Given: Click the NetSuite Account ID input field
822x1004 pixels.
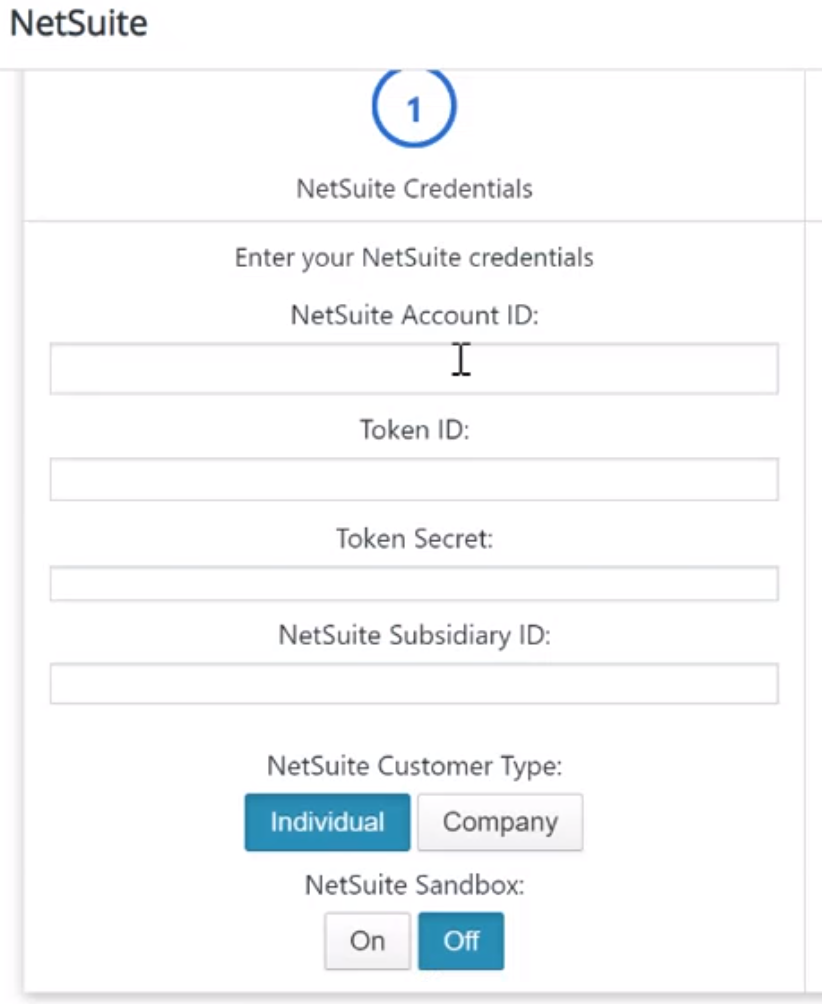Looking at the screenshot, I should (x=414, y=368).
